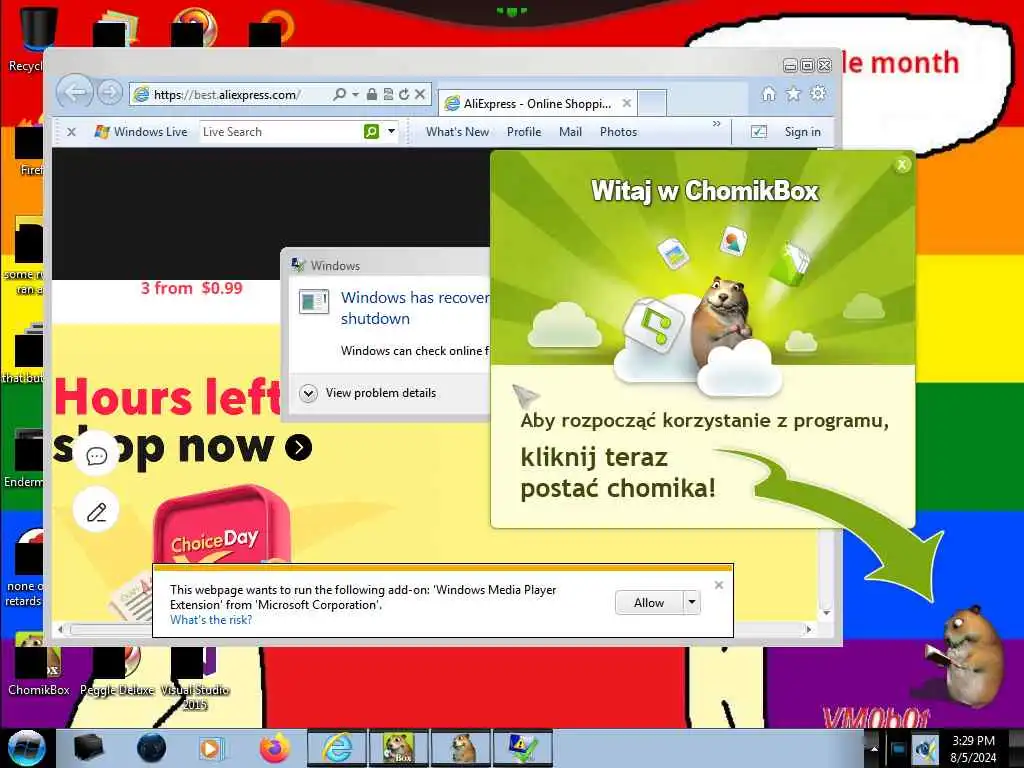Screen dimensions: 1024x768
Task: Open the Windows Start orb
Action: [27, 748]
